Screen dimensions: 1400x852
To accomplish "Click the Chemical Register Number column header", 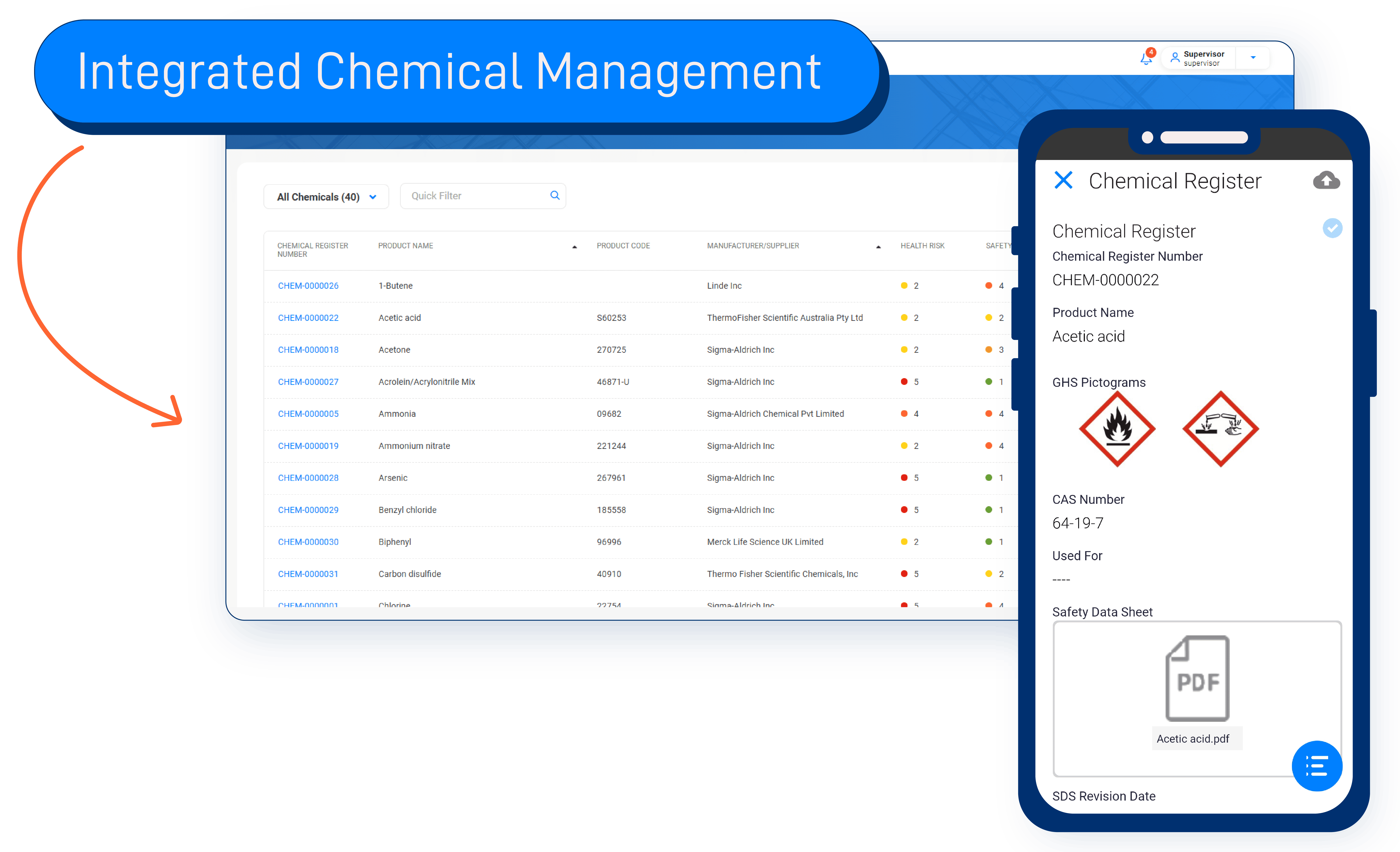I will (x=313, y=250).
